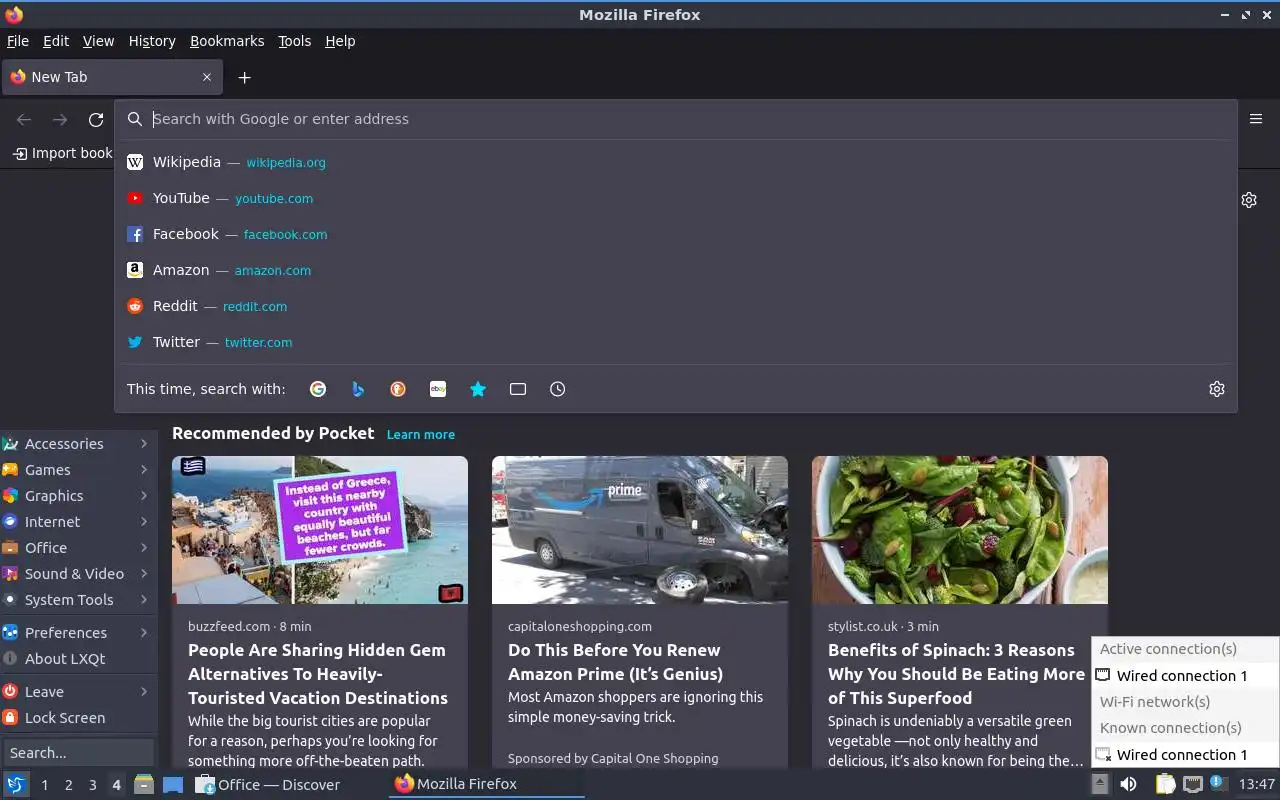Expand the System Tools submenu

79,600
